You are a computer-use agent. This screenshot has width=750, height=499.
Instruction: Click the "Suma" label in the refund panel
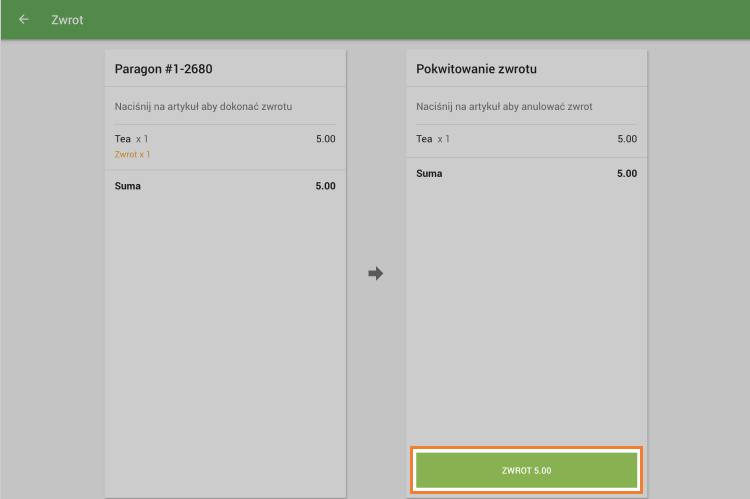tap(429, 173)
